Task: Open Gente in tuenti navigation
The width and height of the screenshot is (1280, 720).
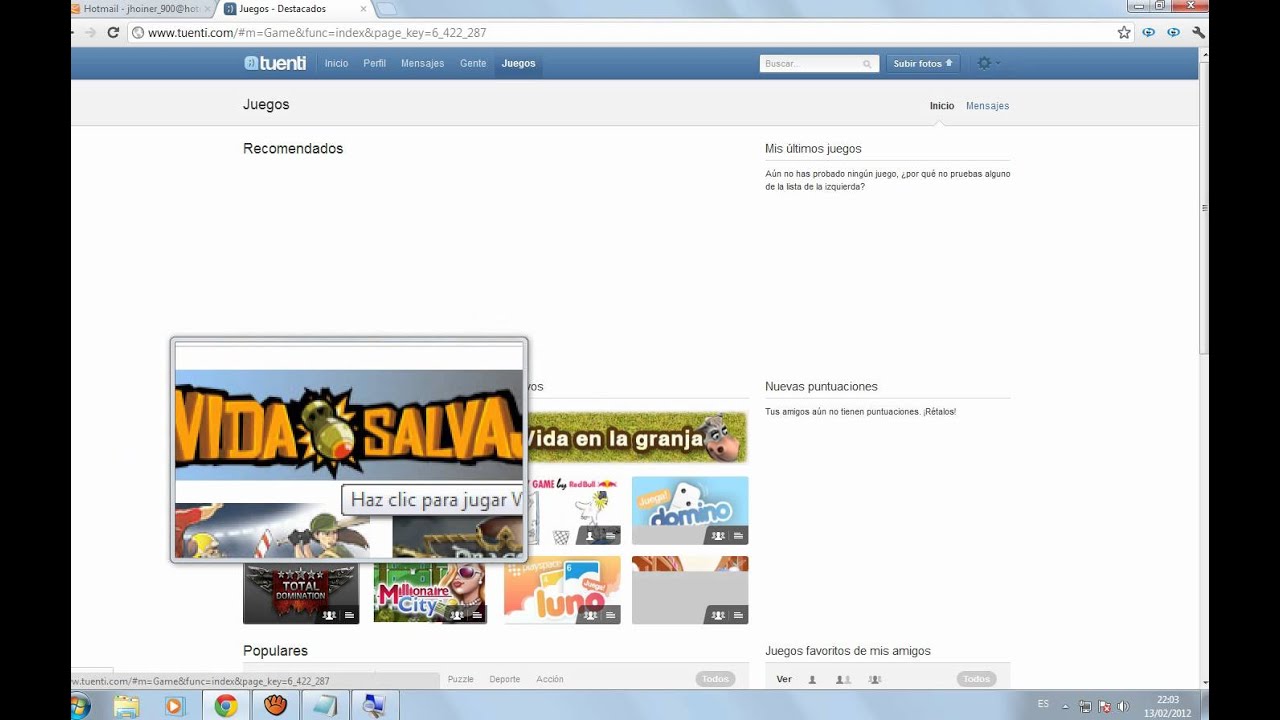Action: tap(473, 63)
